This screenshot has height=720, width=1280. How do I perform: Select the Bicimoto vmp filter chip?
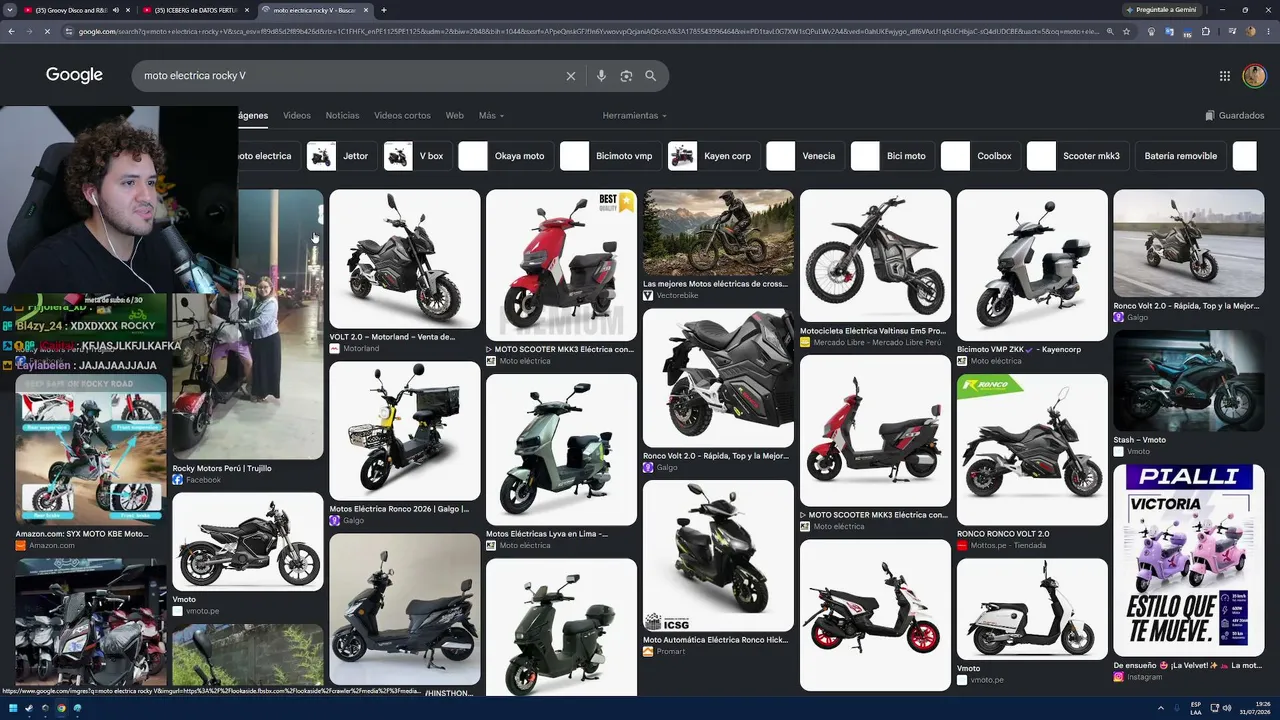[x=610, y=156]
